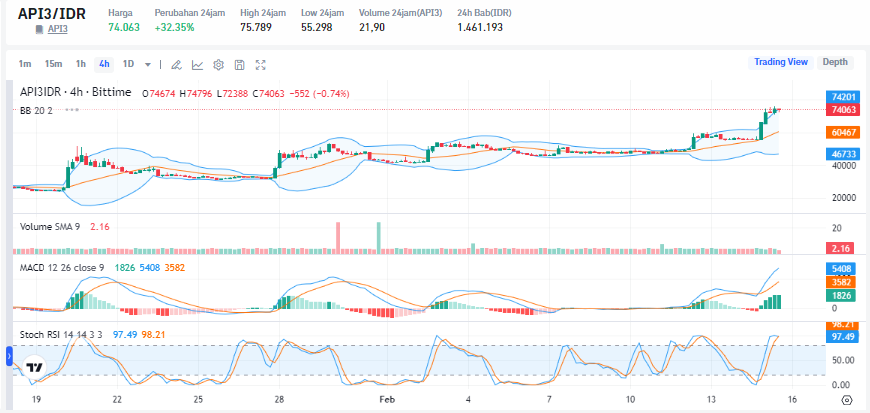Click the Harga value 74.063
Image resolution: width=870 pixels, height=413 pixels.
click(124, 27)
